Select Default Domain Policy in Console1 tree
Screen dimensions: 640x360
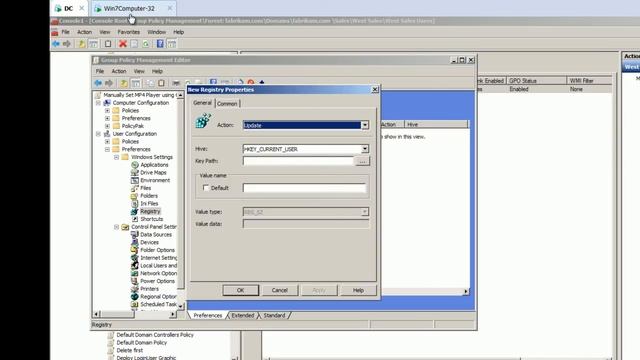142,342
